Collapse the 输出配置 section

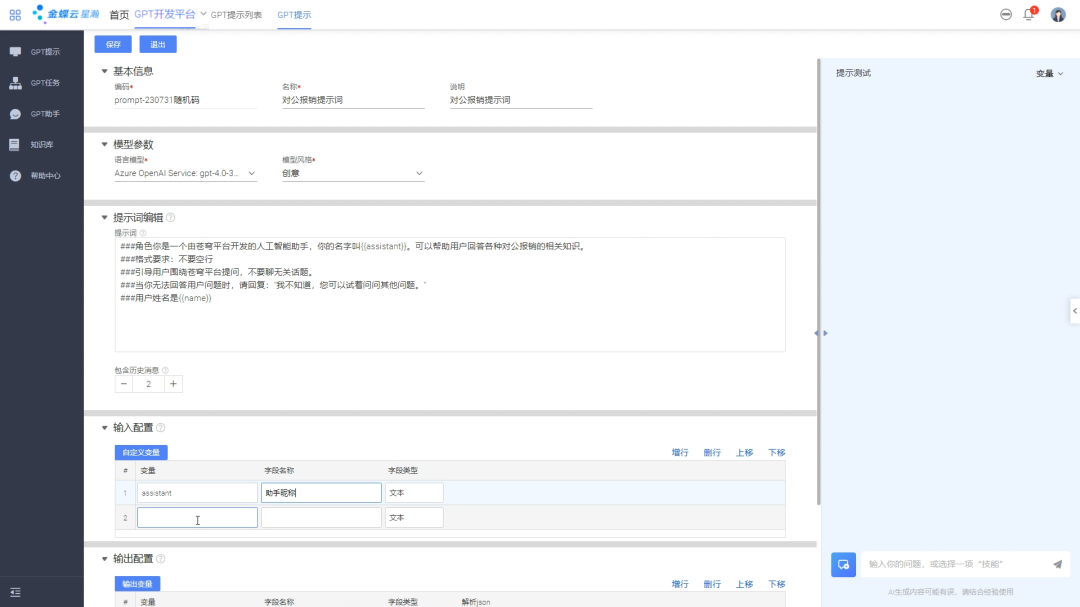tap(105, 559)
